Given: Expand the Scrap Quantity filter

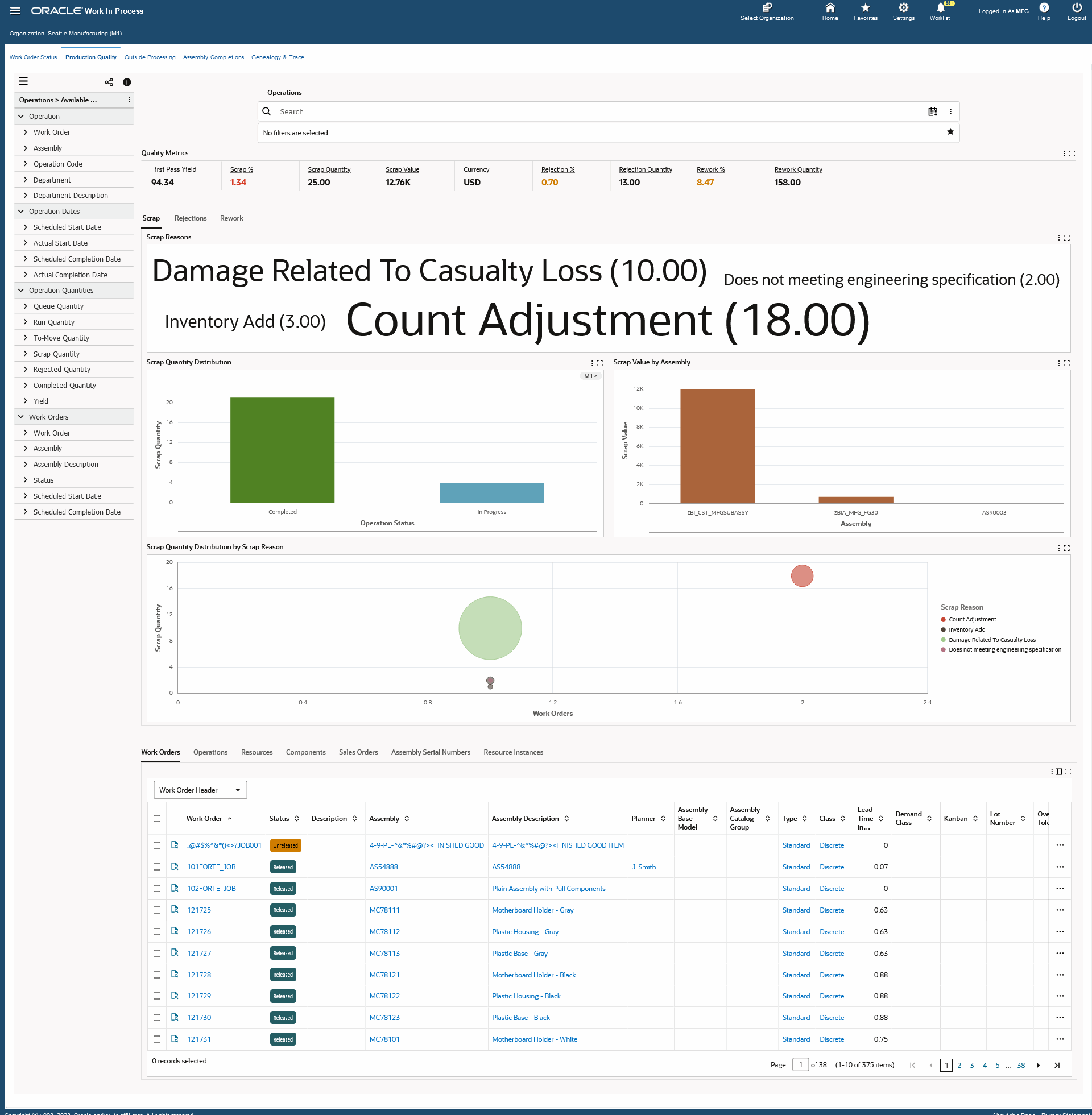Looking at the screenshot, I should click(25, 354).
